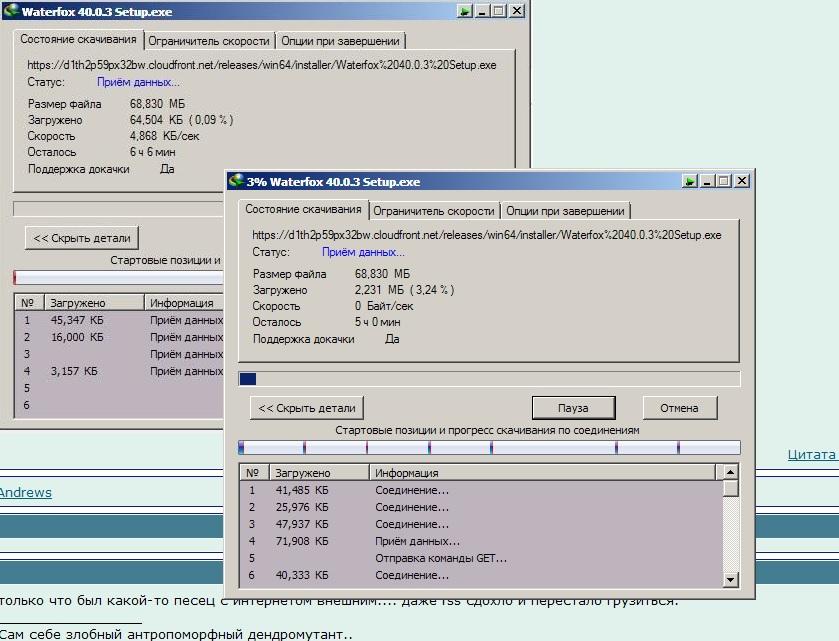The height and width of the screenshot is (641, 839).
Task: Select connection row with 41,485 КБ
Action: [x=481, y=490]
